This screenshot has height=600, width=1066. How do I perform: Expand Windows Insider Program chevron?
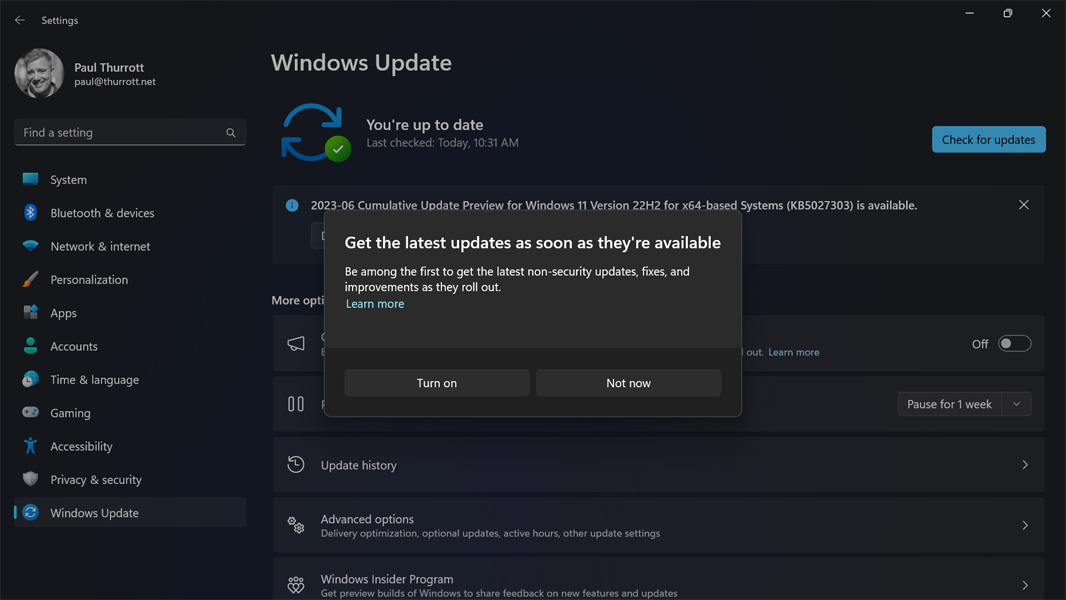click(1025, 585)
